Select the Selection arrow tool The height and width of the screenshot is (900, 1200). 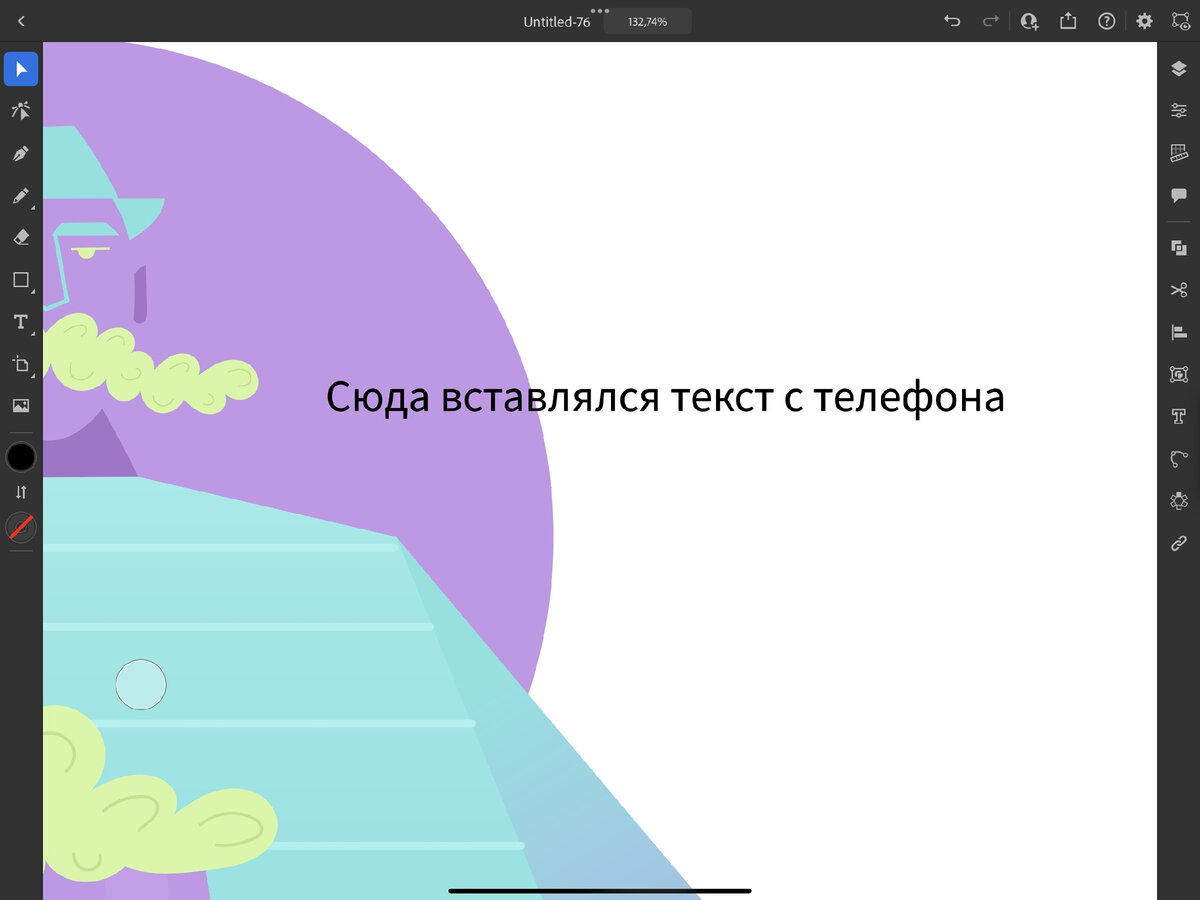pyautogui.click(x=21, y=69)
